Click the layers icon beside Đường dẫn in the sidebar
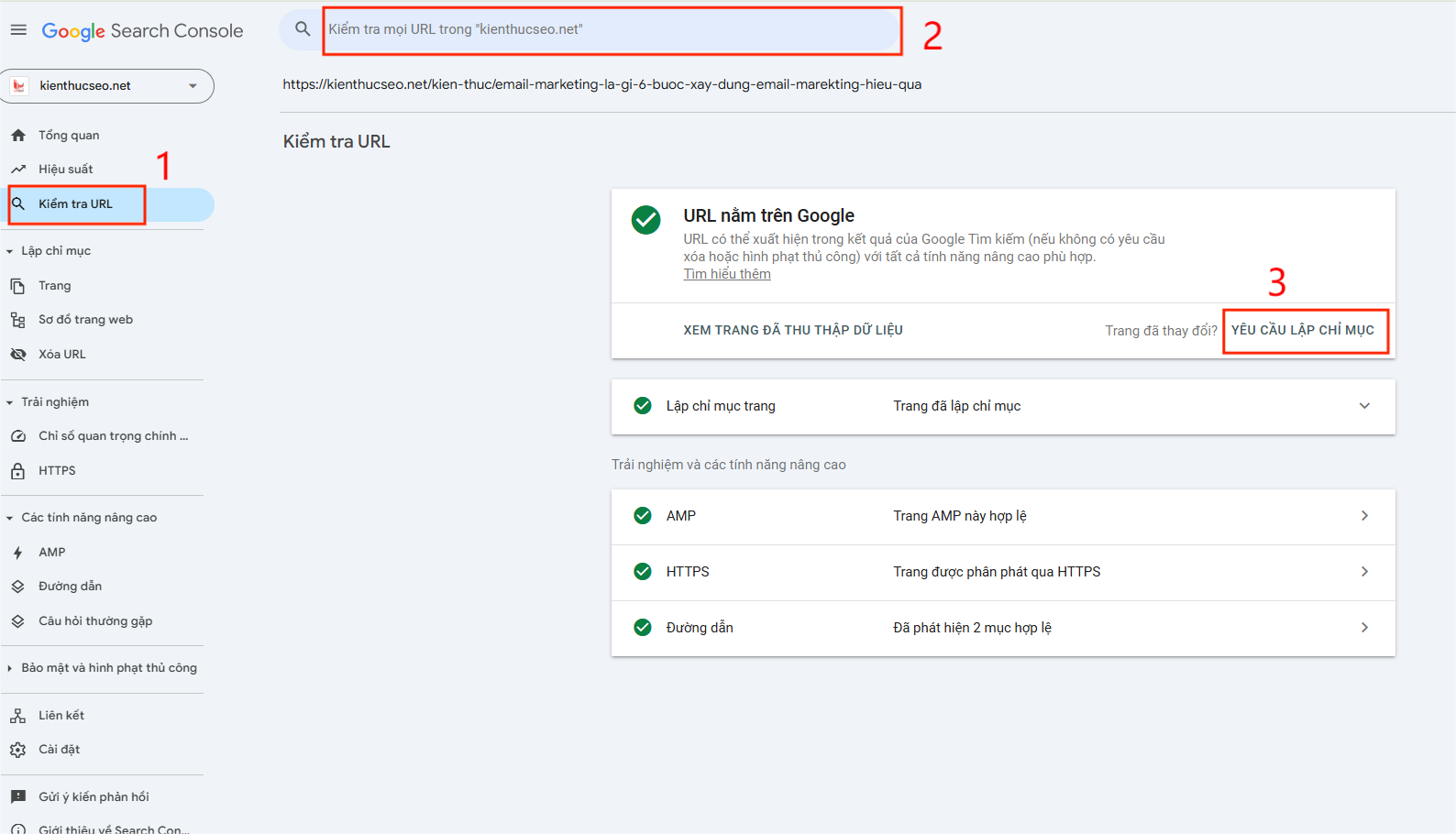1456x834 pixels. pyautogui.click(x=18, y=587)
